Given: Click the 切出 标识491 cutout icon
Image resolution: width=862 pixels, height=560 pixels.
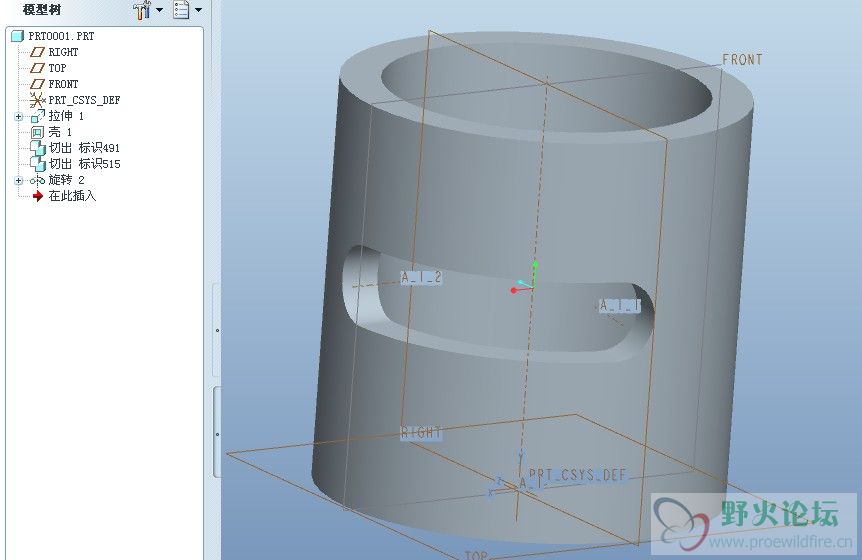Looking at the screenshot, I should 37,148.
